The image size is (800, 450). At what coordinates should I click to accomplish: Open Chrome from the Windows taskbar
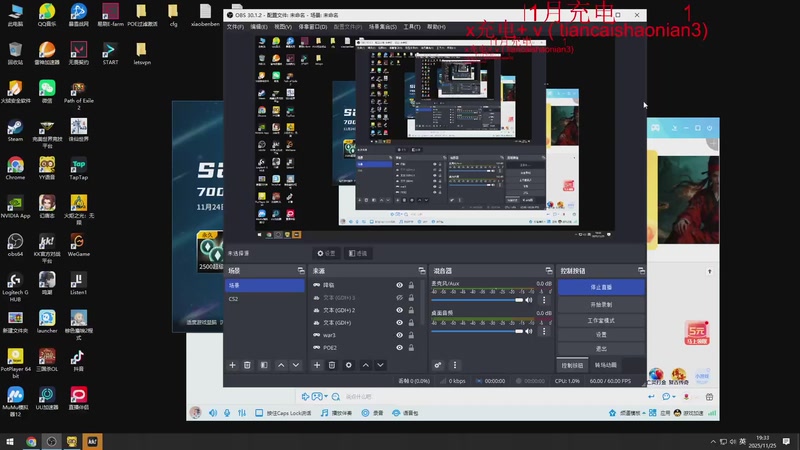tap(31, 442)
